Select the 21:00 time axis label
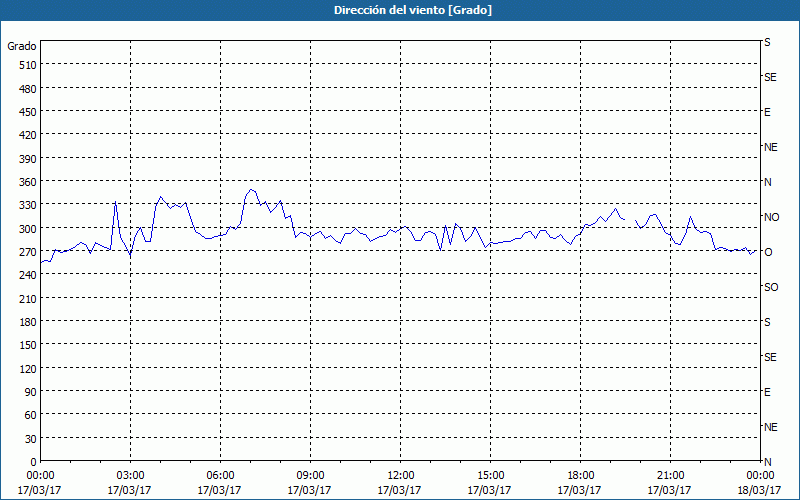Viewport: 800px width, 500px height. tap(670, 476)
